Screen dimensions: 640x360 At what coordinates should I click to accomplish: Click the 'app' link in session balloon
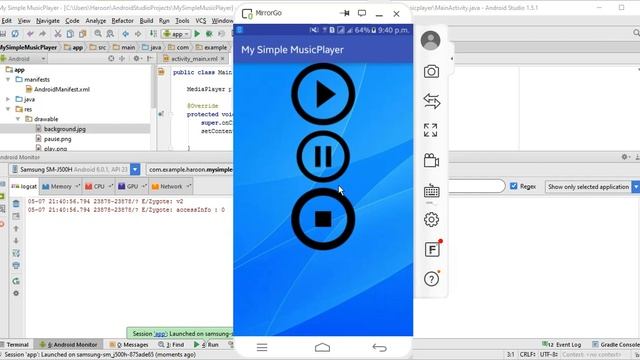point(159,333)
